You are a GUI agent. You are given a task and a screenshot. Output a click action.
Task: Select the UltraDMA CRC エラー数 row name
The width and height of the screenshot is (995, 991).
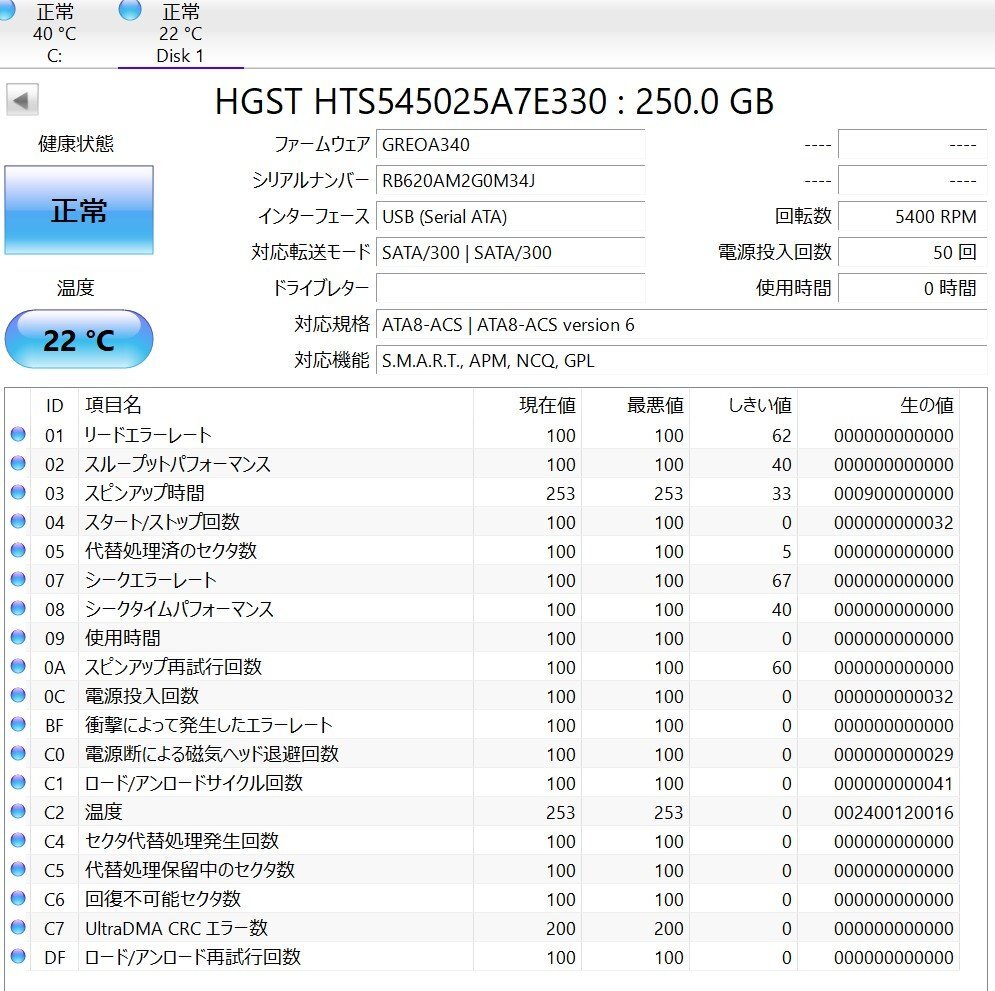(176, 928)
